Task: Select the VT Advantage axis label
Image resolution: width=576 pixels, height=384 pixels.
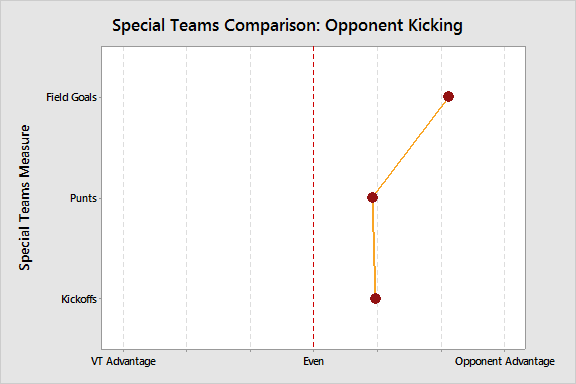Action: point(123,361)
